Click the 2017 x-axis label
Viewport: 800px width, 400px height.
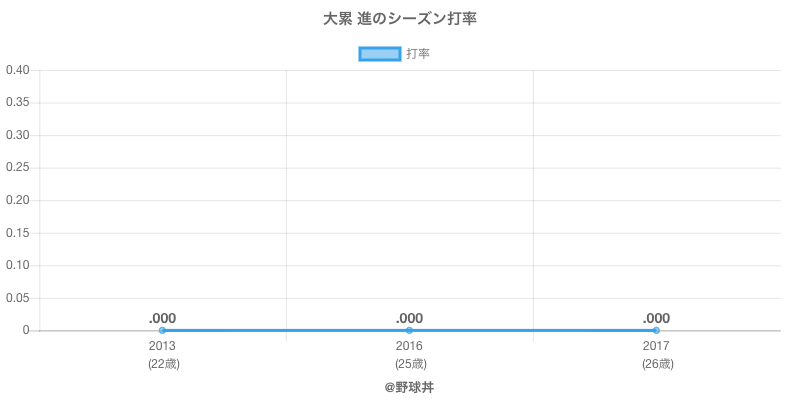point(656,346)
